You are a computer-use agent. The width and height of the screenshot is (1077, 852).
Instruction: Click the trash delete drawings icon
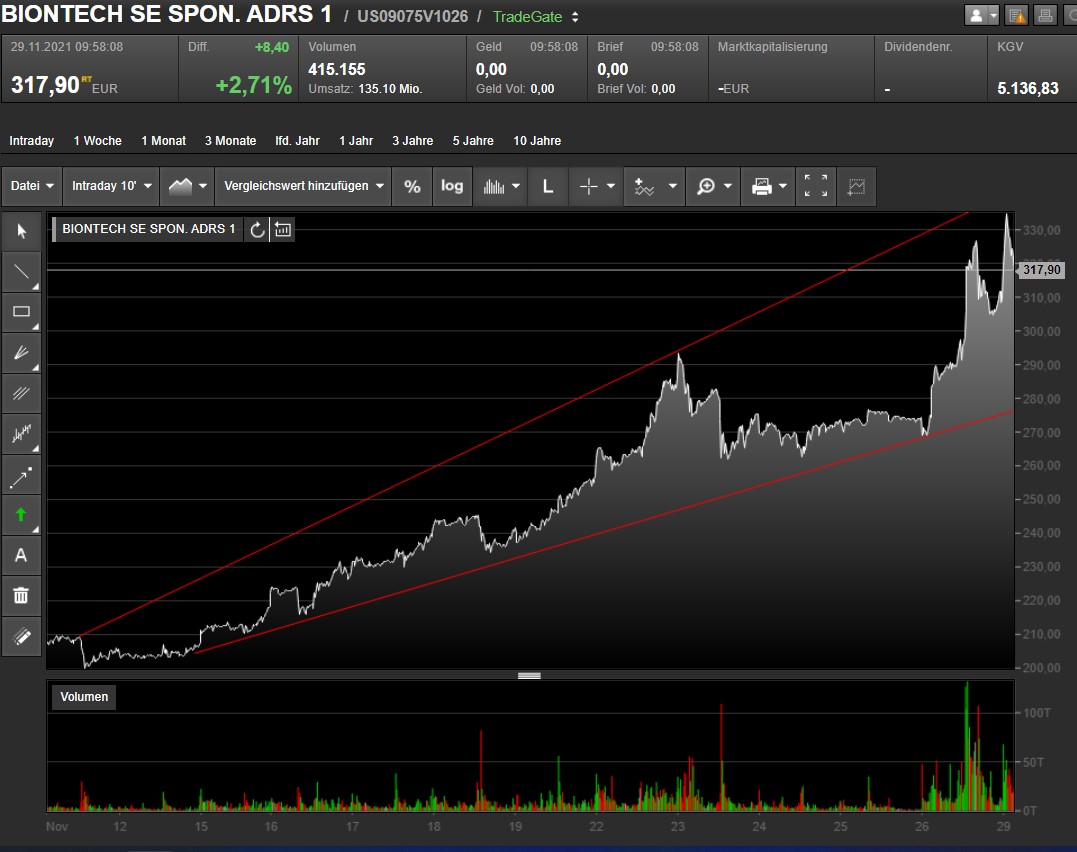pos(21,596)
